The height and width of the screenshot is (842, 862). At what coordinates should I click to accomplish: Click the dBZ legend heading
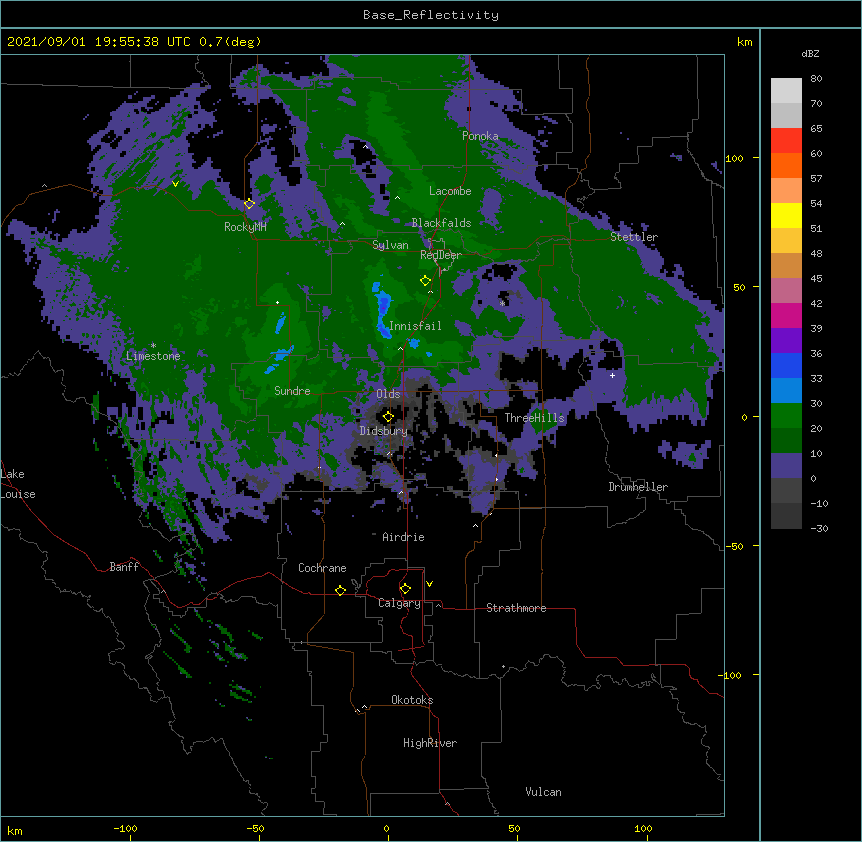pos(810,54)
